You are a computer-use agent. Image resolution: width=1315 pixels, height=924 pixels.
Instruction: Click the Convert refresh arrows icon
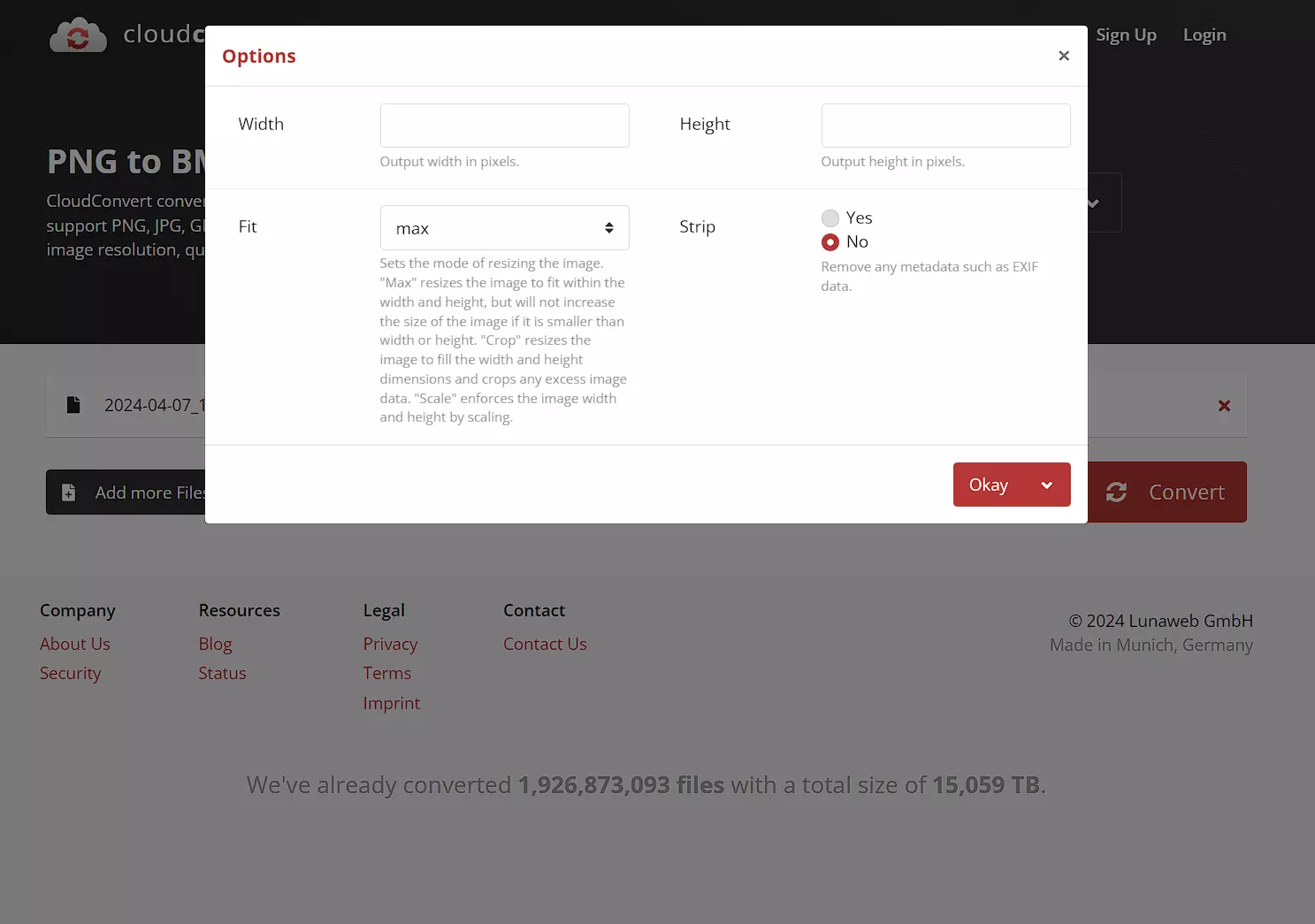tap(1116, 493)
